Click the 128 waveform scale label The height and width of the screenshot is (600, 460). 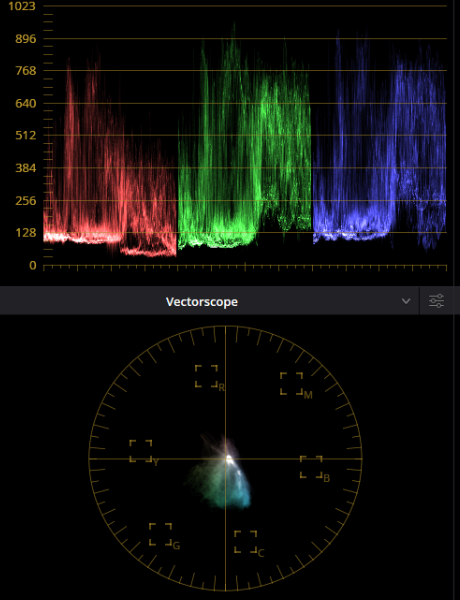pos(26,233)
